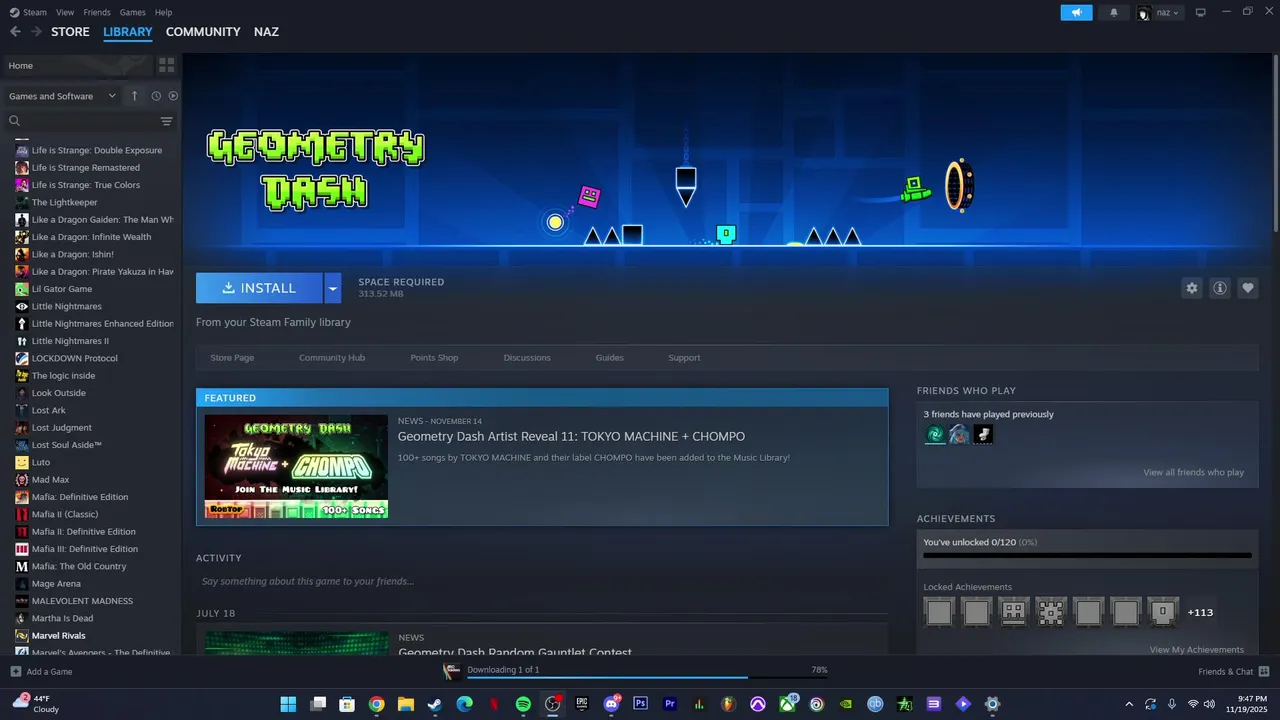The image size is (1280, 720).
Task: View all friends who play
Action: click(1194, 472)
